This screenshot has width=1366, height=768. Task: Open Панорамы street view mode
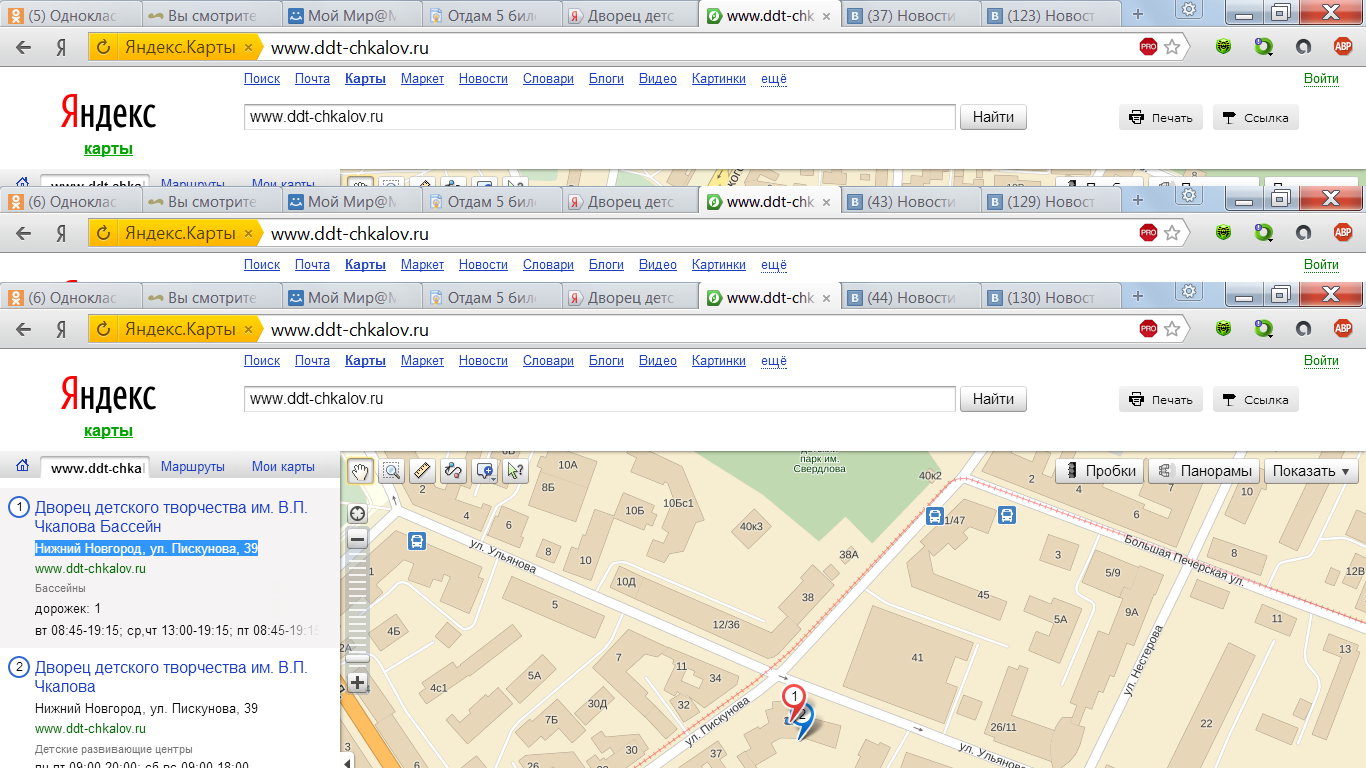tap(1204, 471)
